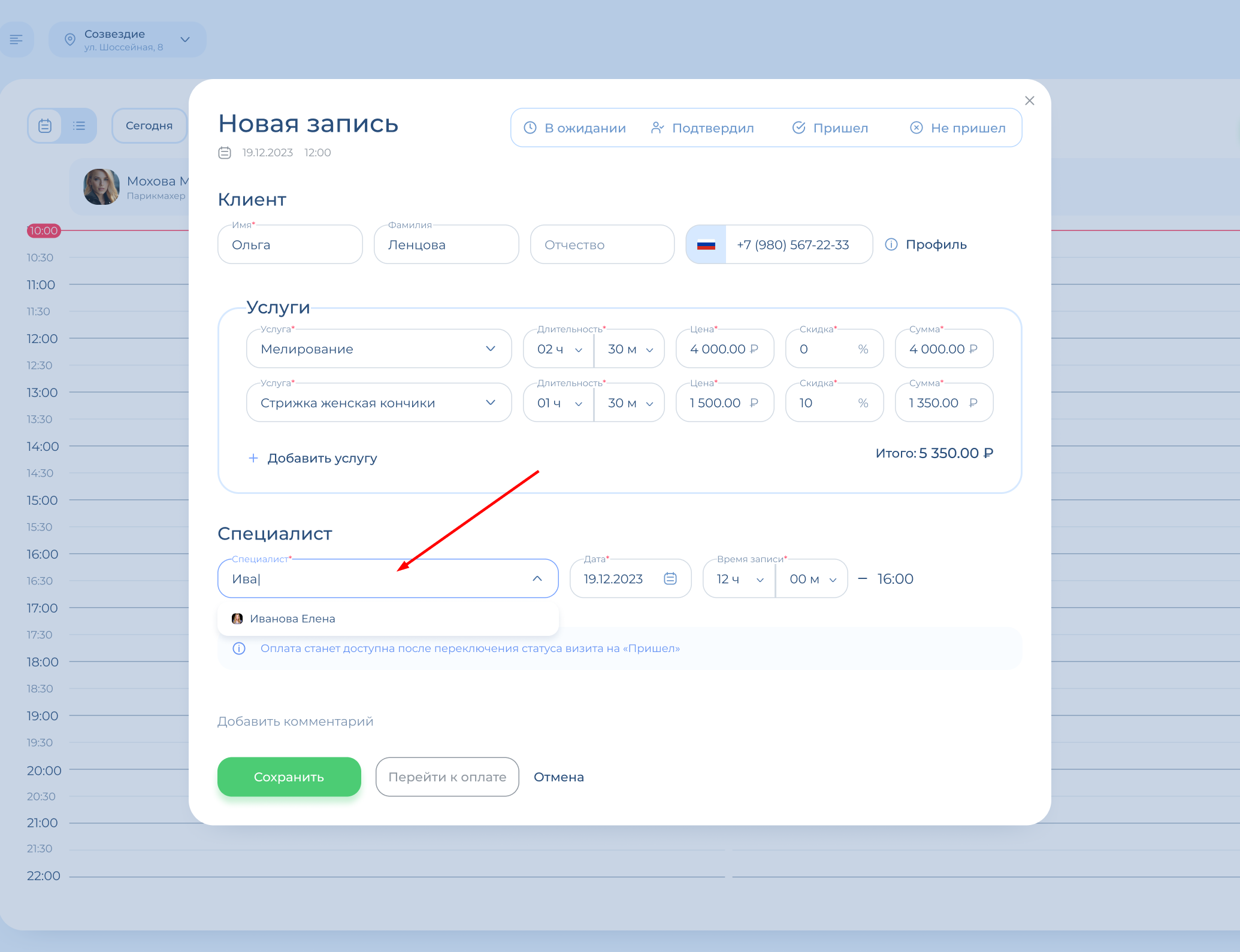The image size is (1240, 952).
Task: Open the date picker calendar icon
Action: (x=670, y=578)
